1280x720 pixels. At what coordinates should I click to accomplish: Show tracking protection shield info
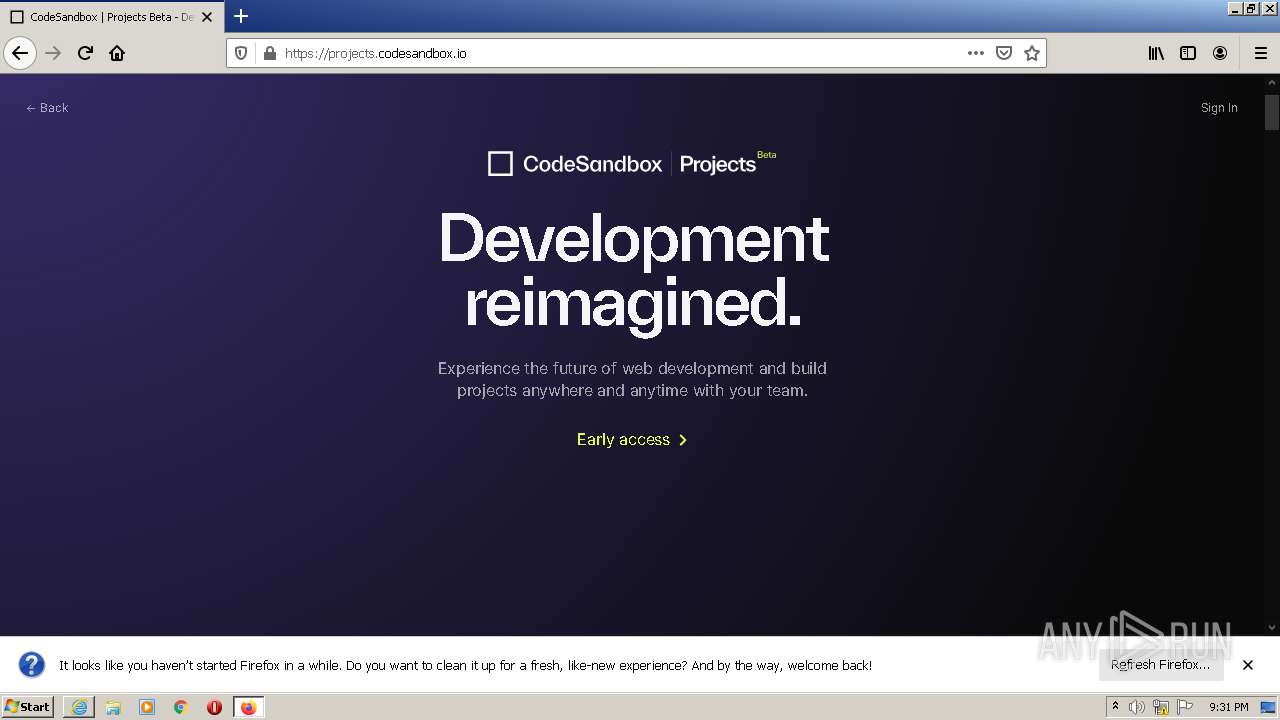point(241,53)
